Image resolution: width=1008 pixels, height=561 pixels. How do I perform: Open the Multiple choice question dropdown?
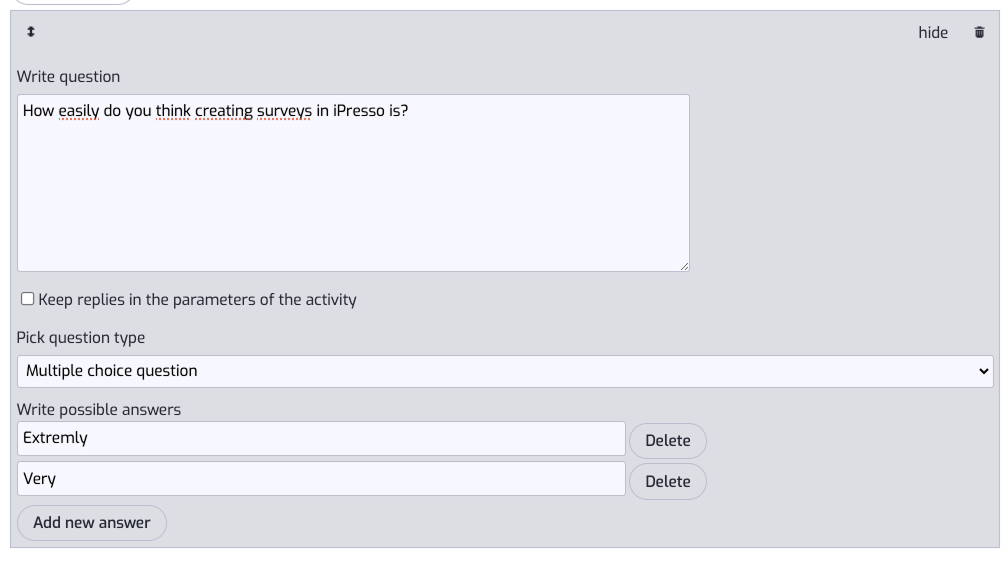[505, 371]
